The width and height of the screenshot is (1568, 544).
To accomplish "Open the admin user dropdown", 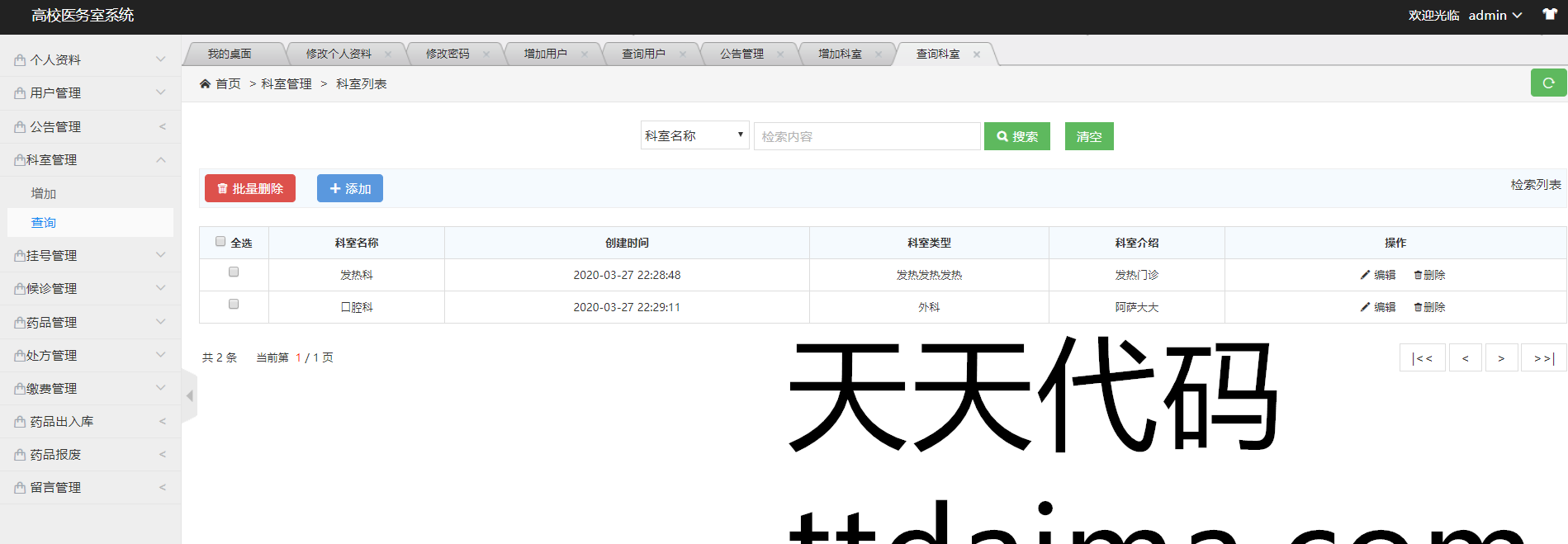I will pyautogui.click(x=1495, y=16).
